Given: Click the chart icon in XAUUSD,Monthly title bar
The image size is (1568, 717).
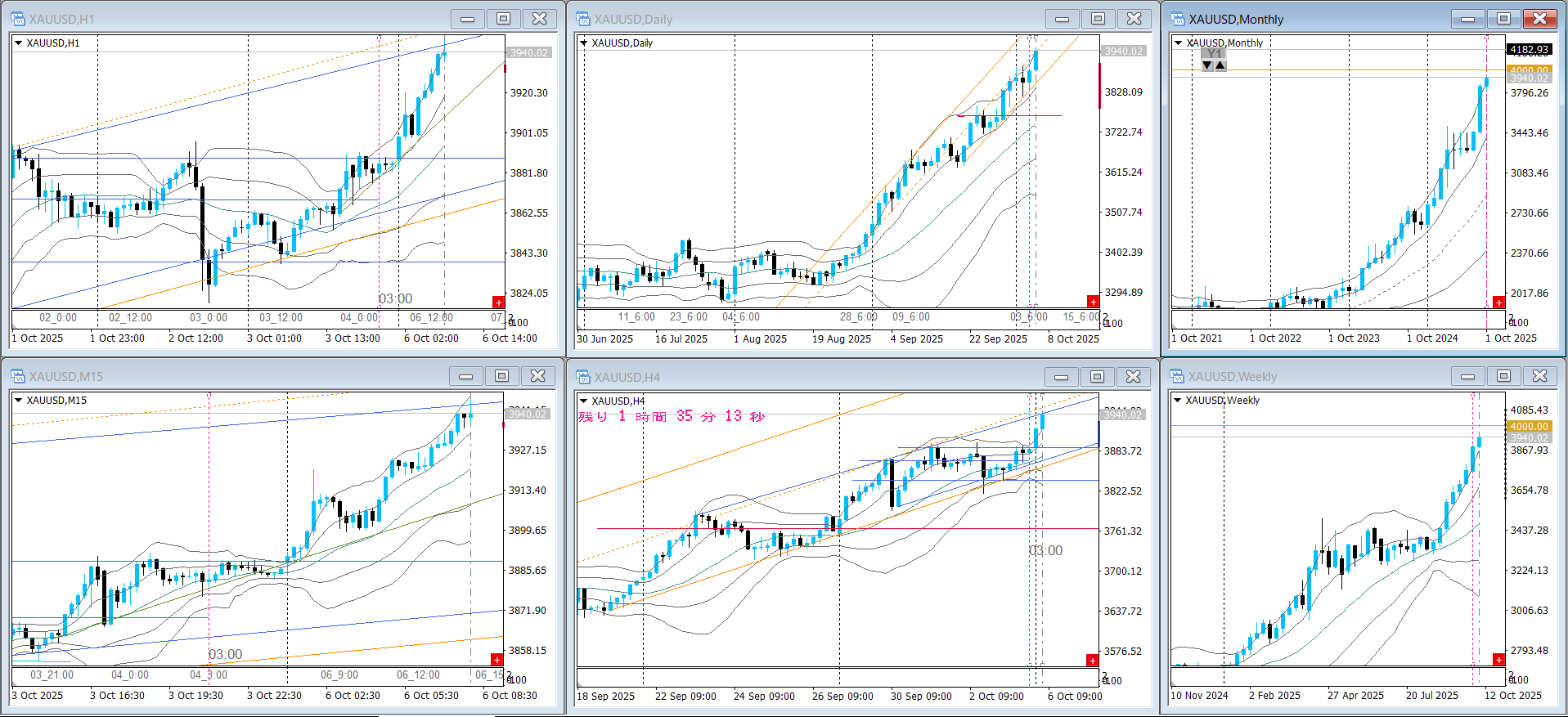Looking at the screenshot, I should click(x=1178, y=19).
